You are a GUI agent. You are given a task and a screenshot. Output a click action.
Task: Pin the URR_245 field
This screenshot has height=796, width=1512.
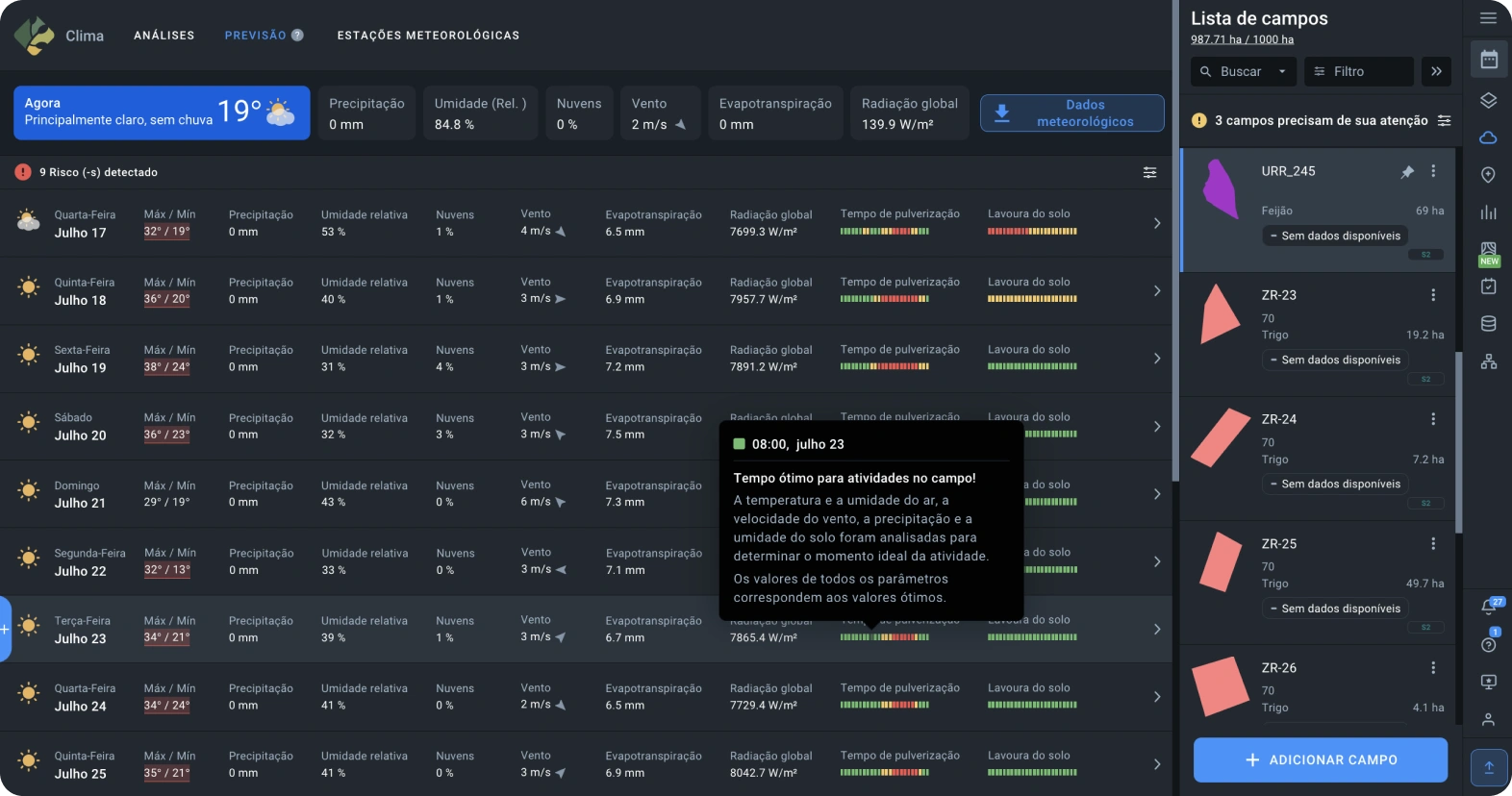[x=1407, y=172]
